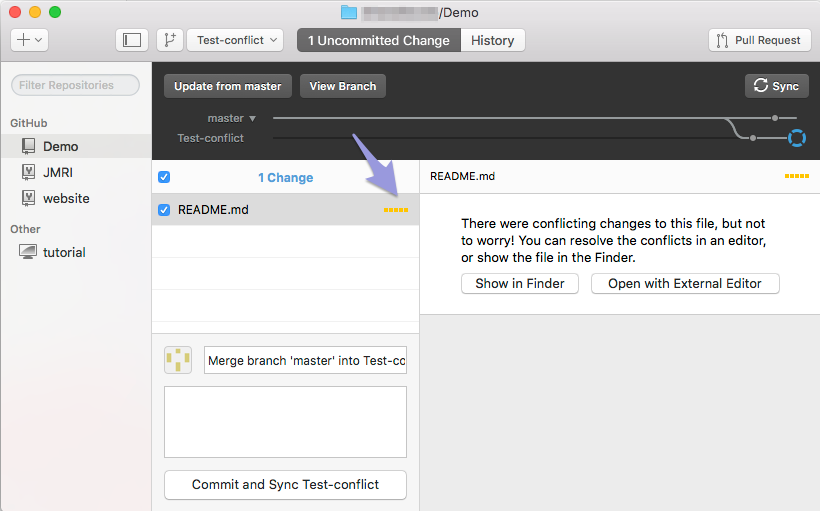Image resolution: width=820 pixels, height=511 pixels.
Task: Click the yellow conflict indicator beside README.md in list
Action: 396,210
